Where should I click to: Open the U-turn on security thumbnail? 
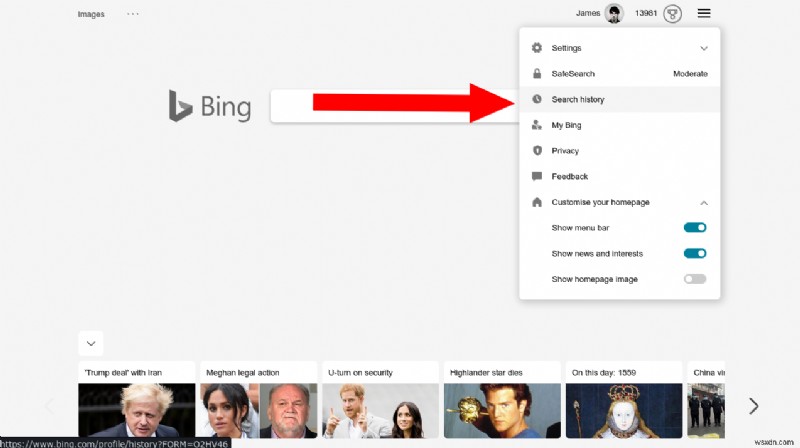(x=381, y=411)
